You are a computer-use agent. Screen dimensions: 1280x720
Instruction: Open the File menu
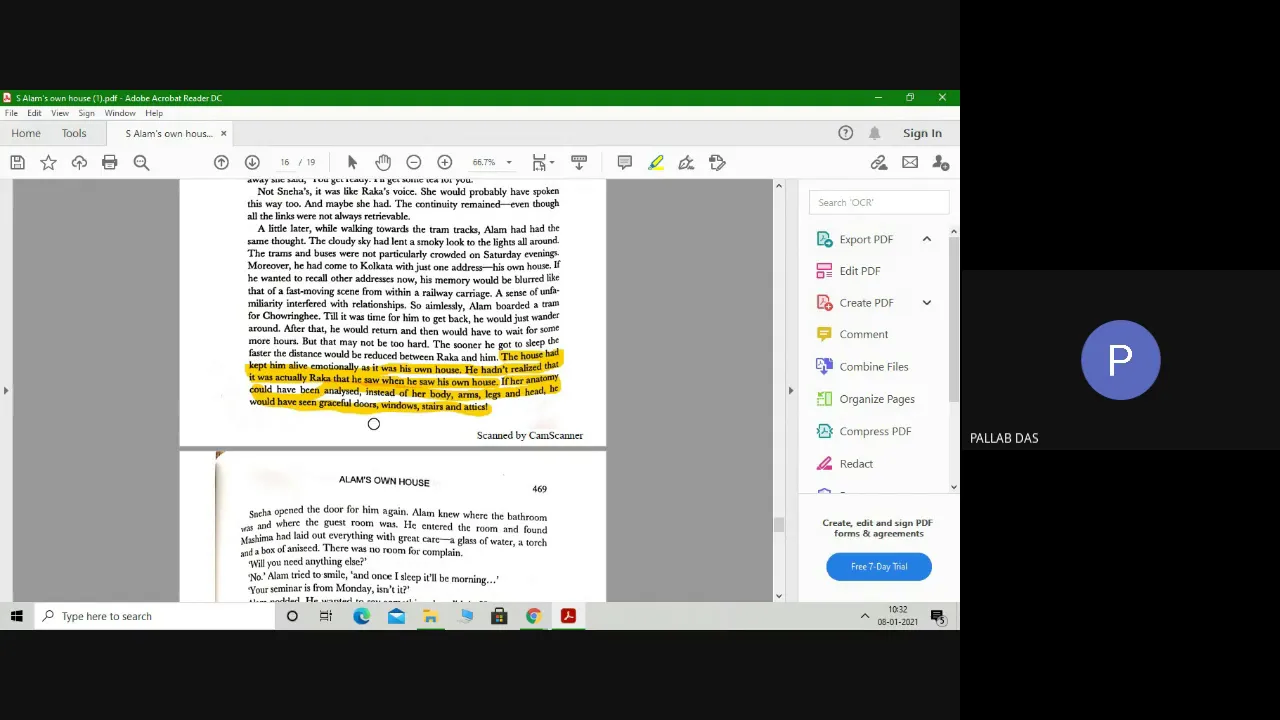pyautogui.click(x=11, y=113)
